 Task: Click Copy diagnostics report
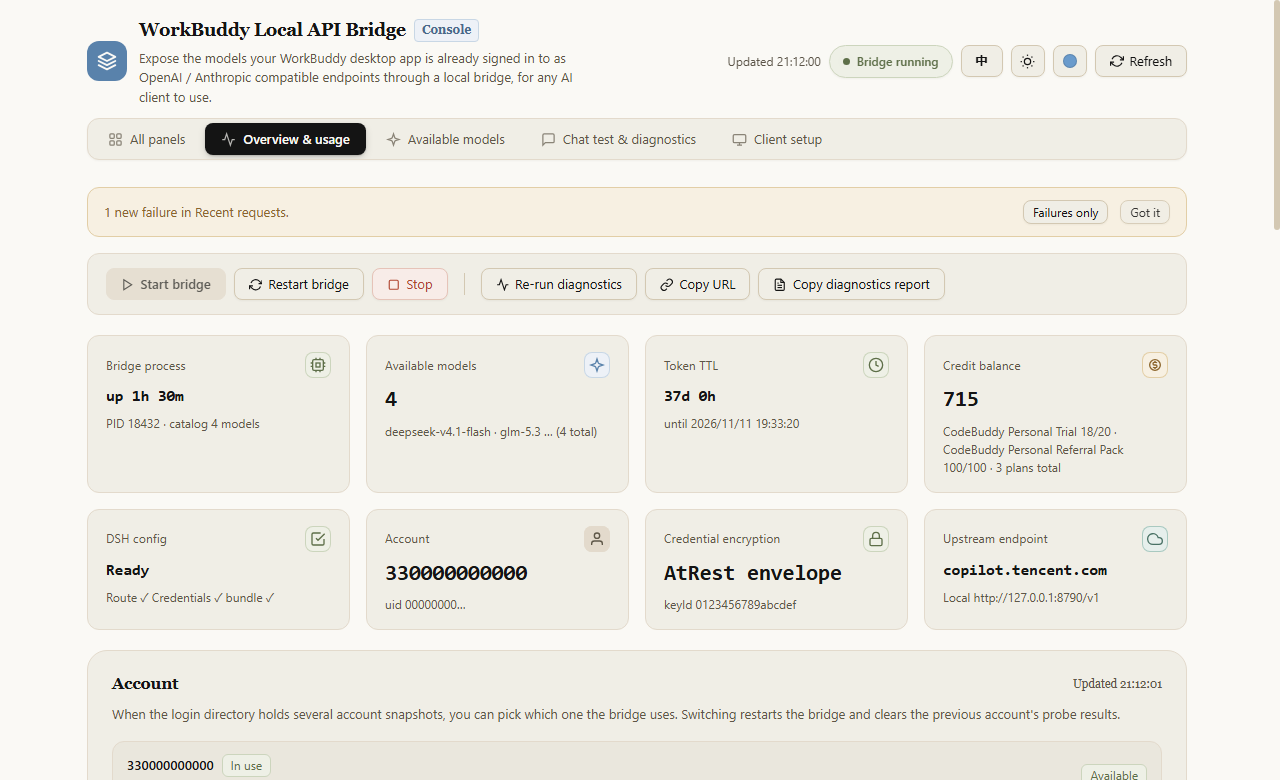point(851,284)
